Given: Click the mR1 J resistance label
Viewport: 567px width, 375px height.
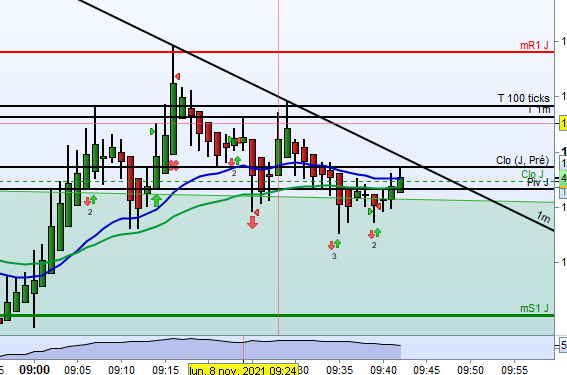Looking at the screenshot, I should [x=534, y=46].
